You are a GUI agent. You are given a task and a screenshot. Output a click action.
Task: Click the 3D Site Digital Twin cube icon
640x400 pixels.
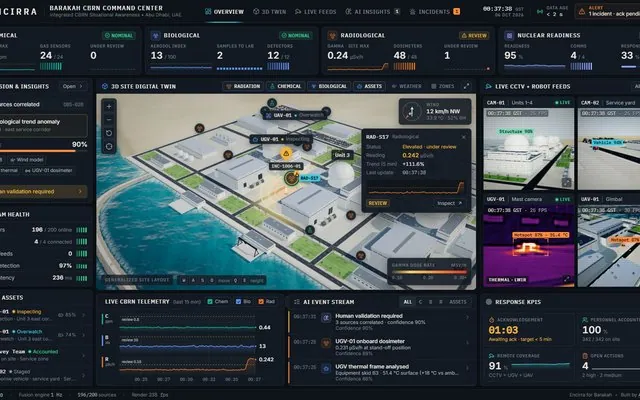pyautogui.click(x=105, y=86)
